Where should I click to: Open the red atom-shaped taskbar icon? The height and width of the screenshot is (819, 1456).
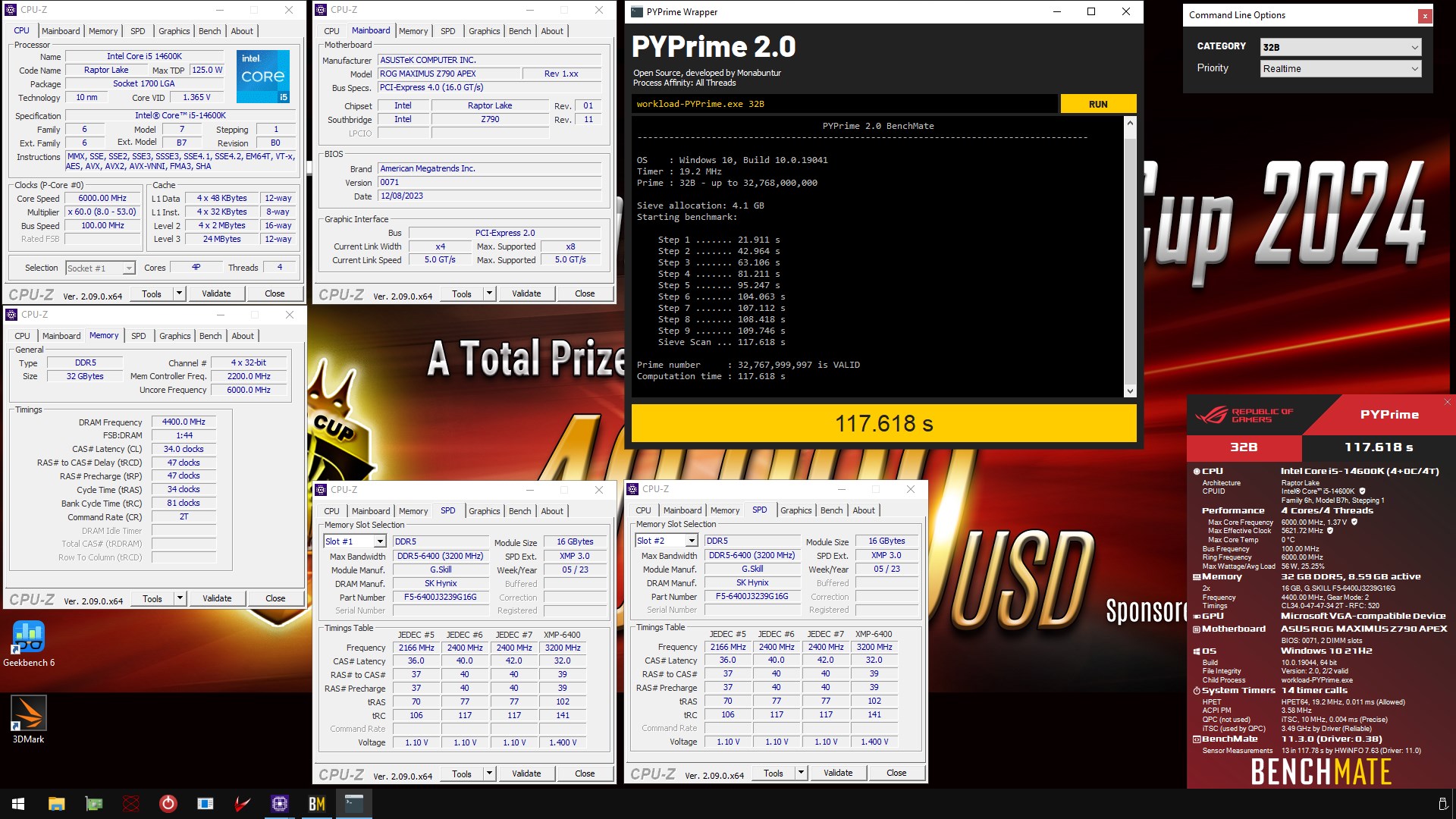coord(130,804)
